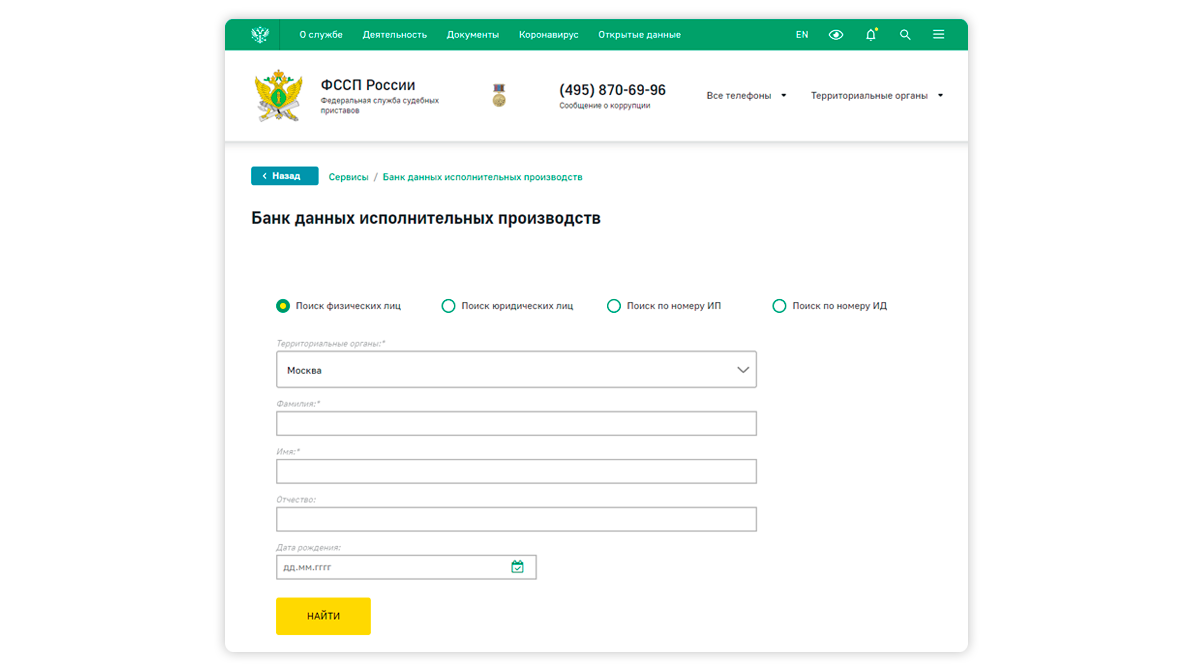The height and width of the screenshot is (671, 1193).
Task: Open the birth date calendar icon
Action: 517,567
